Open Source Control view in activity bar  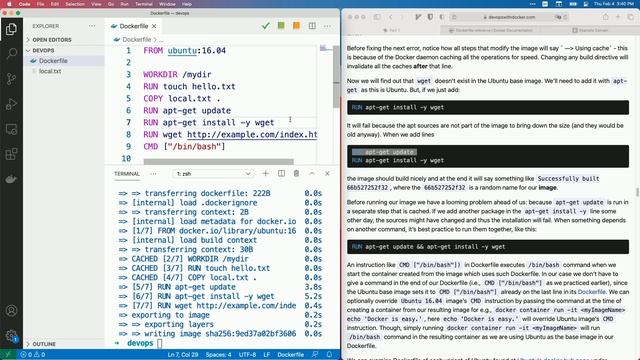coord(11,79)
